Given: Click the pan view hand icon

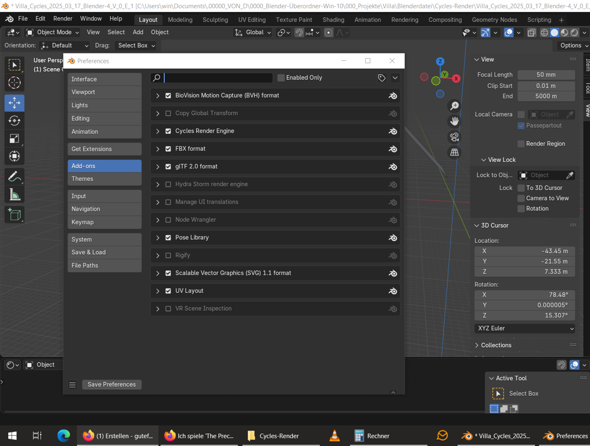Looking at the screenshot, I should coord(455,121).
